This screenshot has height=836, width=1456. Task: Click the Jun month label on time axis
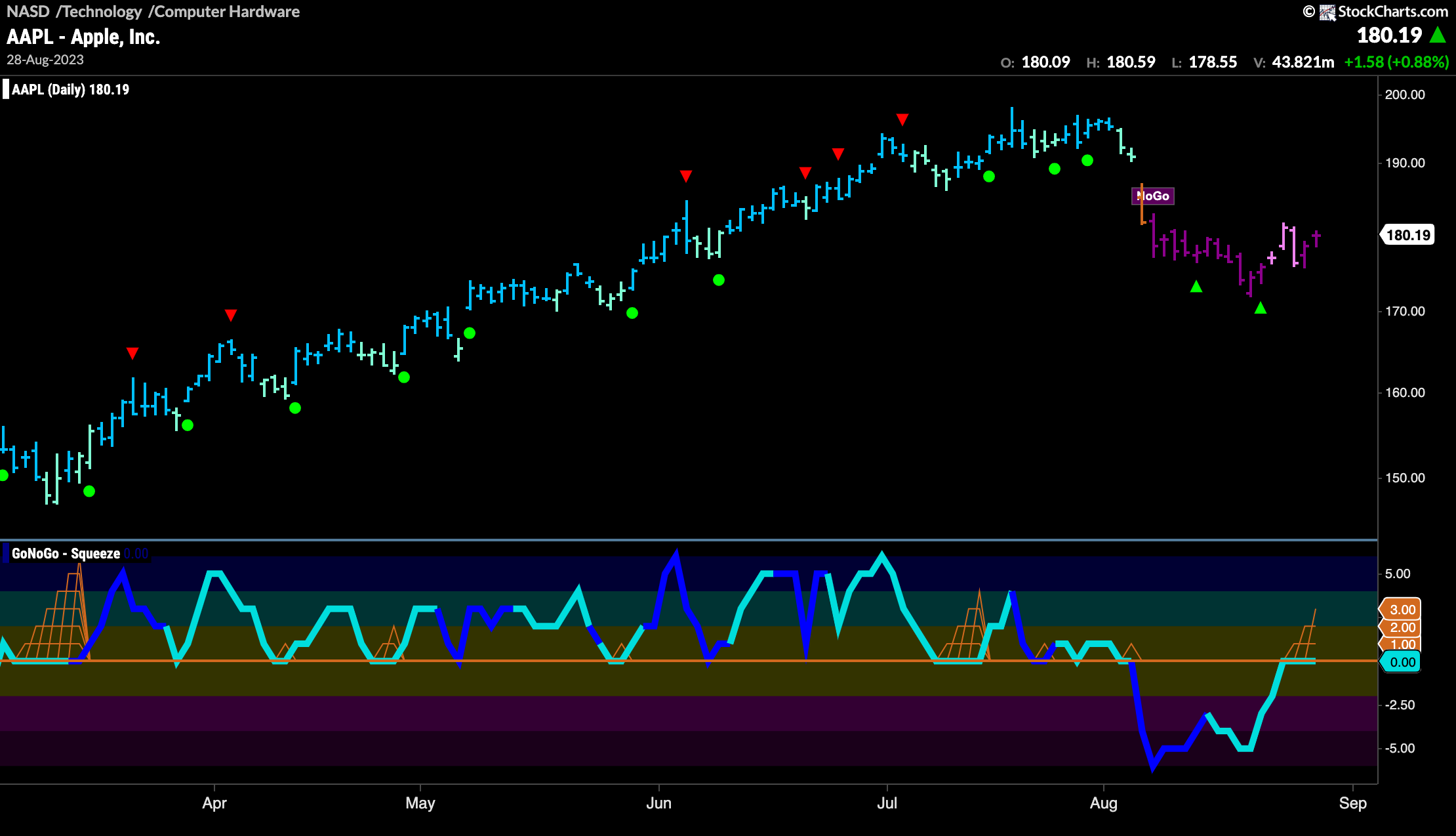coord(659,803)
